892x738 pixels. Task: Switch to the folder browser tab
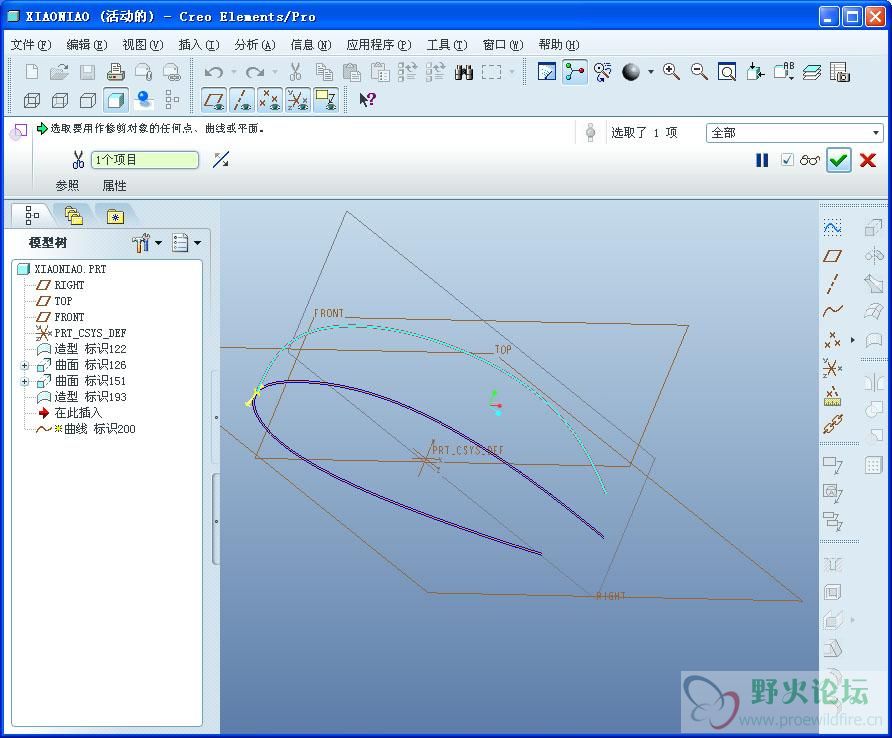[x=73, y=216]
